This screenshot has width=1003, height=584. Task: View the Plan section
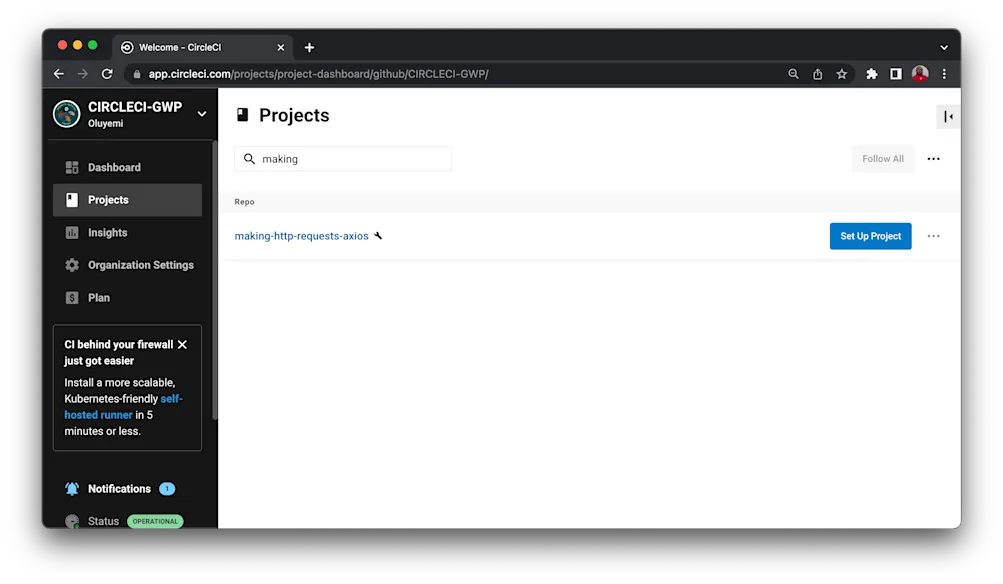point(99,297)
